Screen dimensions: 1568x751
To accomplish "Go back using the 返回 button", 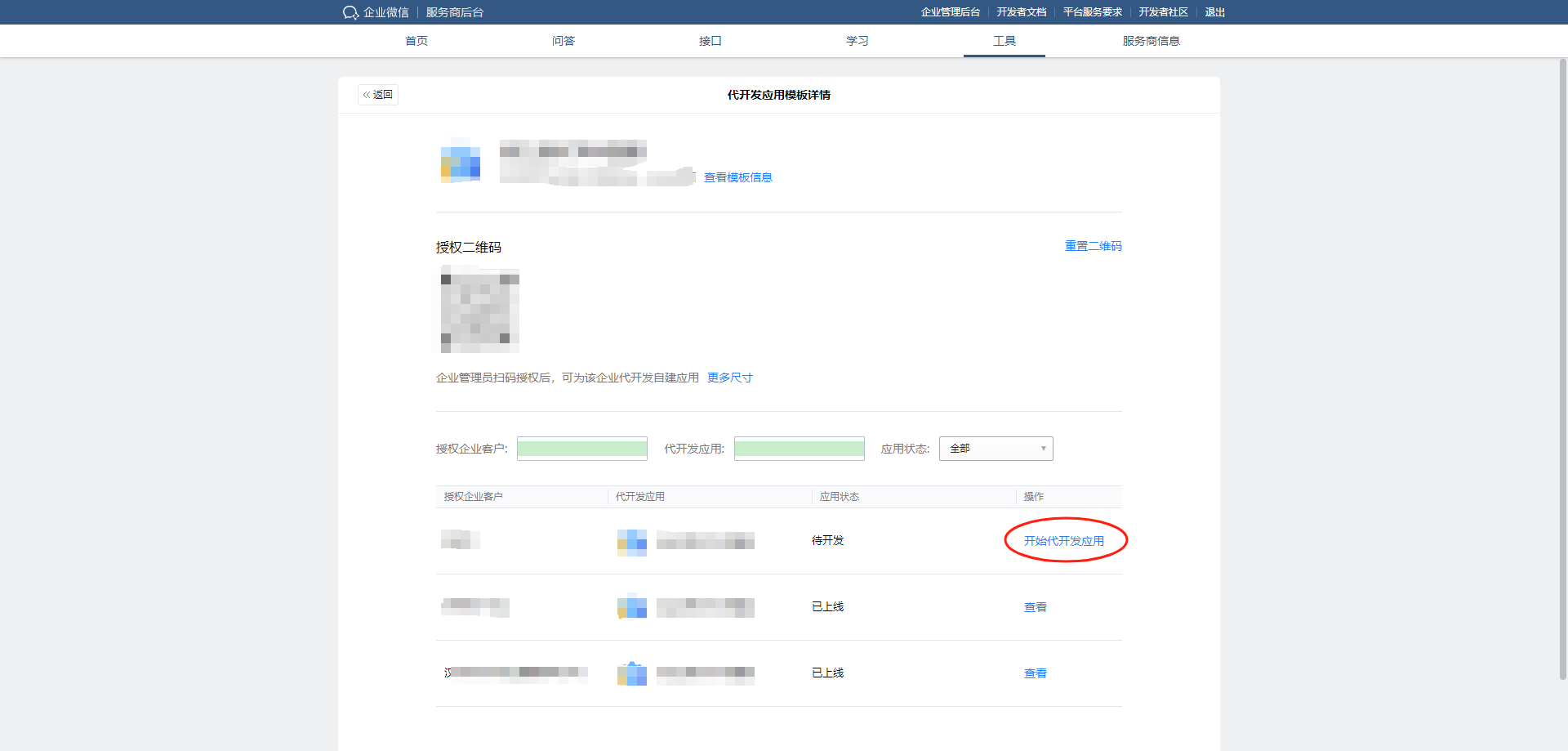I will [x=378, y=95].
